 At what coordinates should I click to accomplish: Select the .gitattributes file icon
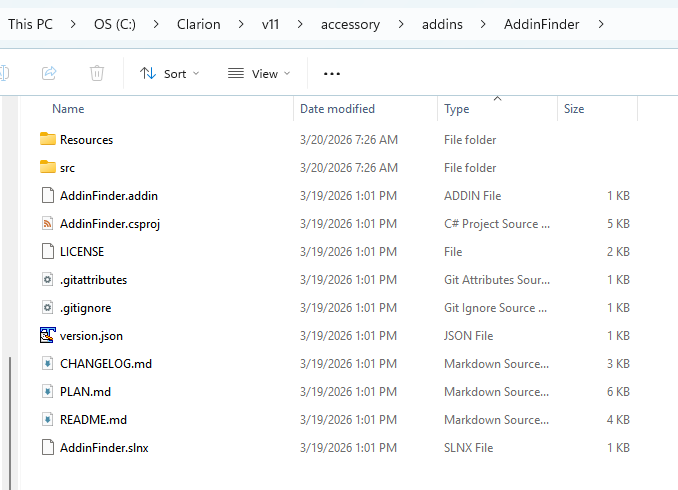click(48, 280)
